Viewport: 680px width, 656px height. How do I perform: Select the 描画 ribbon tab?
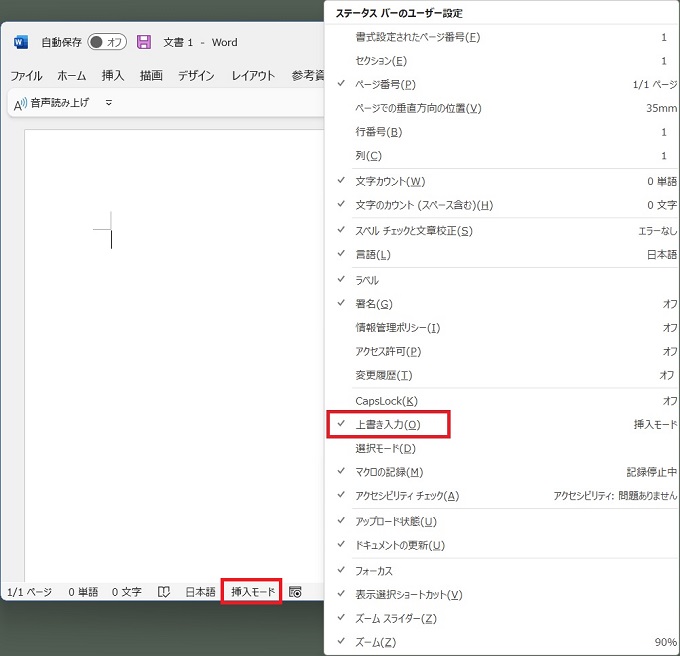[x=151, y=76]
